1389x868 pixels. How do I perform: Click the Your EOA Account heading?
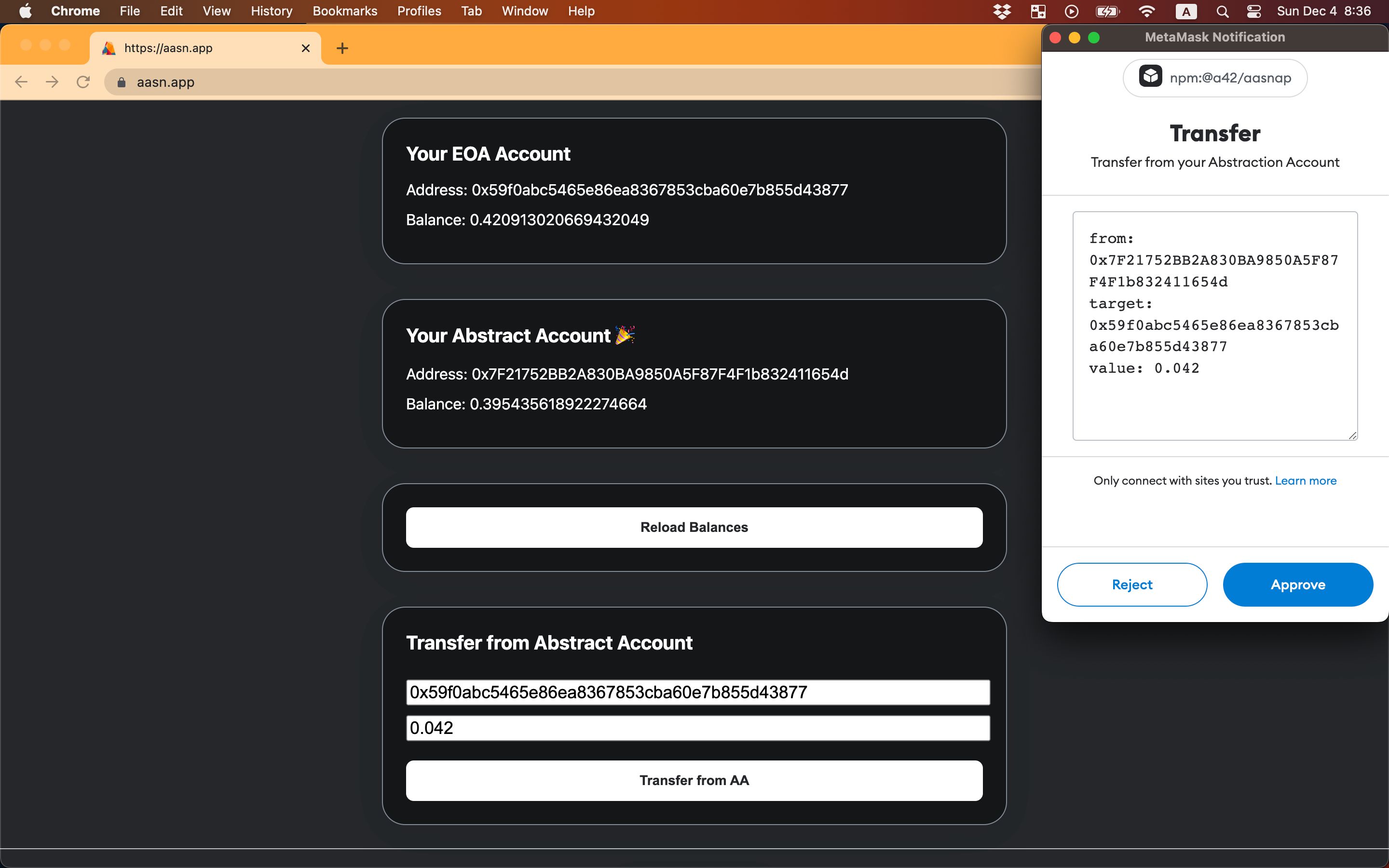(x=488, y=154)
